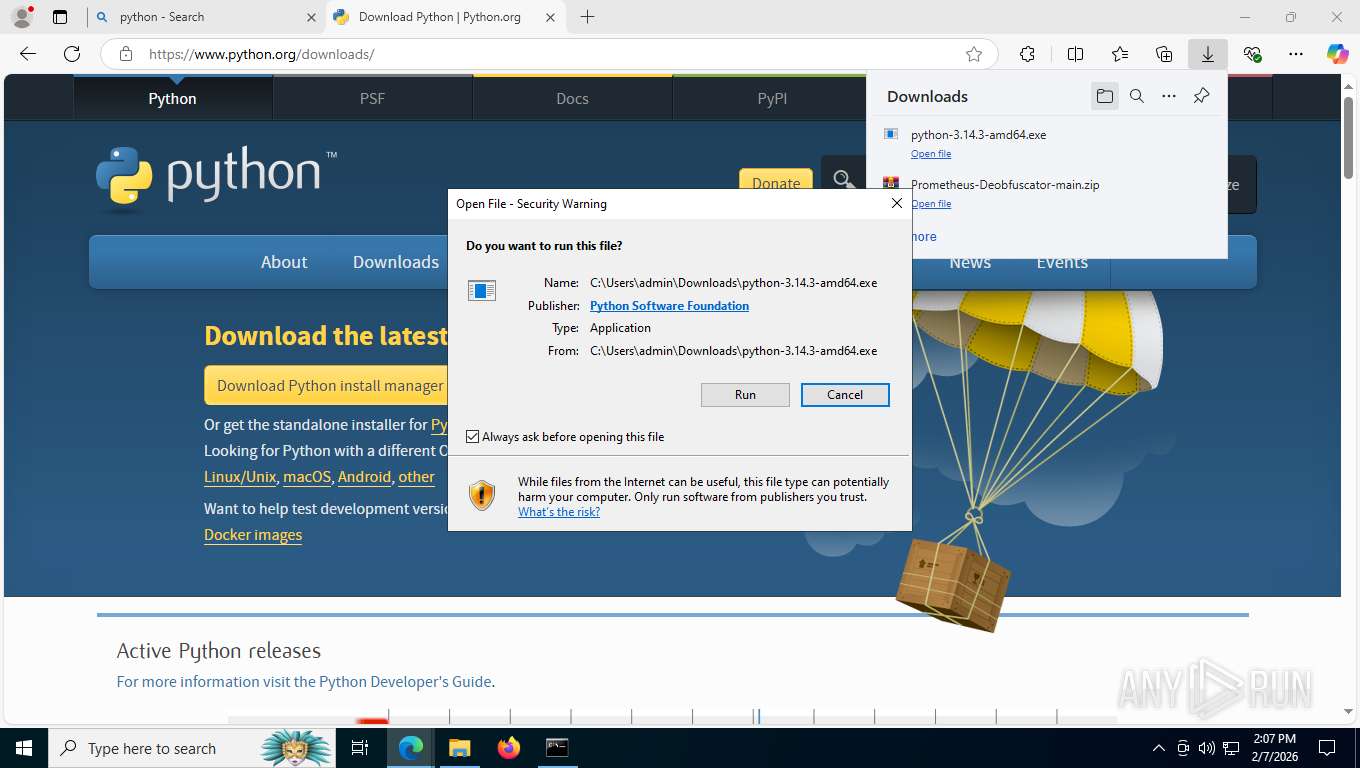Select the PyPI top navigation tab
Viewport: 1360px width, 768px height.
click(x=771, y=98)
